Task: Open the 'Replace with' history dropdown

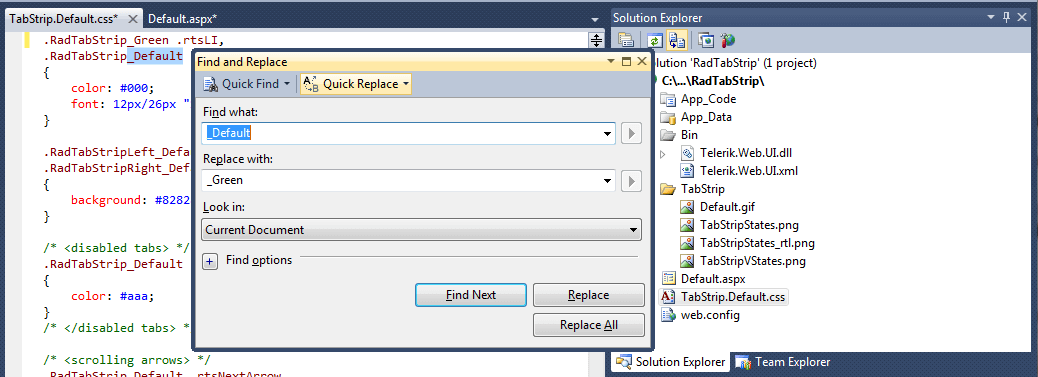Action: tap(608, 180)
